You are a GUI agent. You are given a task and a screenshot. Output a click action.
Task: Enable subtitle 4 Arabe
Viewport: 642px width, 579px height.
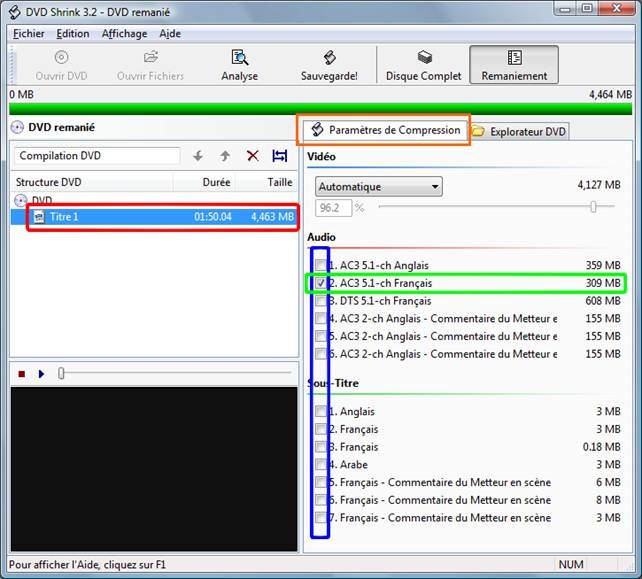(320, 465)
